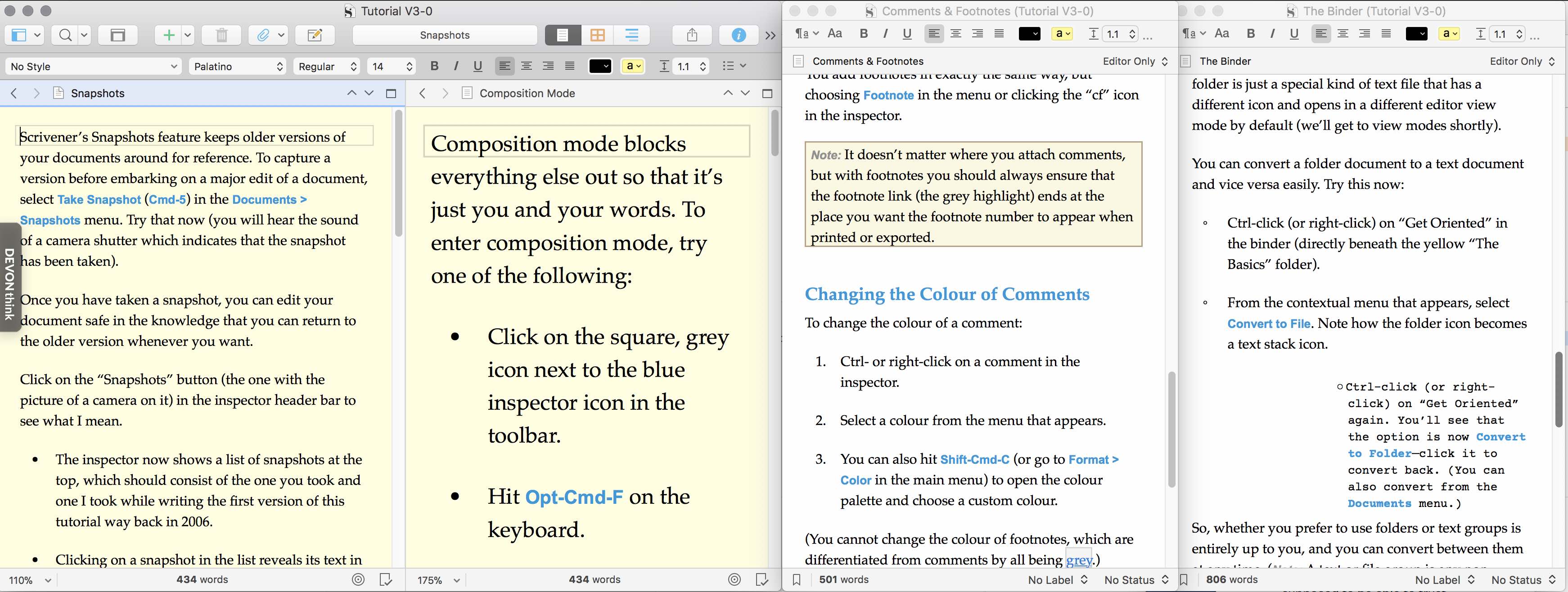The image size is (1568, 592).
Task: Open the DEVONthink side tab
Action: pyautogui.click(x=10, y=278)
